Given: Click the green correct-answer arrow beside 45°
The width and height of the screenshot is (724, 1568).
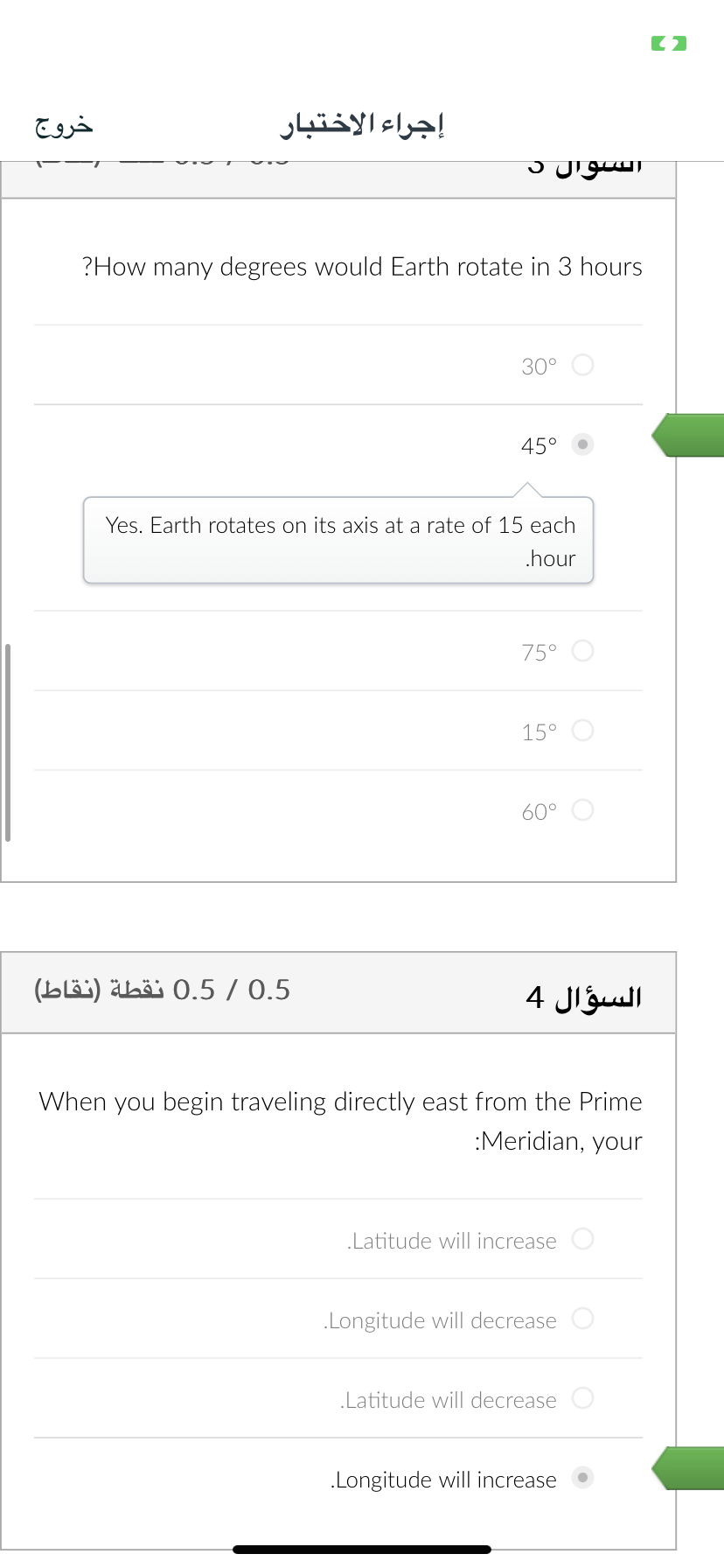Looking at the screenshot, I should (688, 435).
